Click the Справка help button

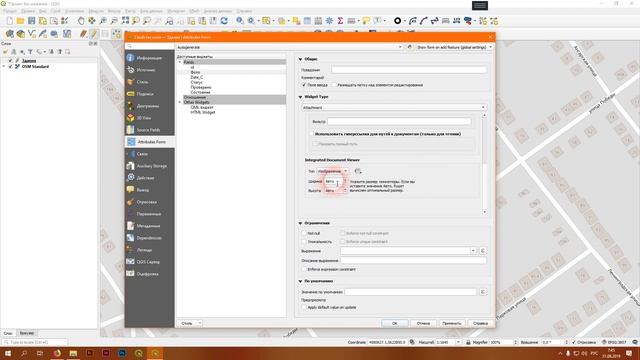pyautogui.click(x=480, y=323)
